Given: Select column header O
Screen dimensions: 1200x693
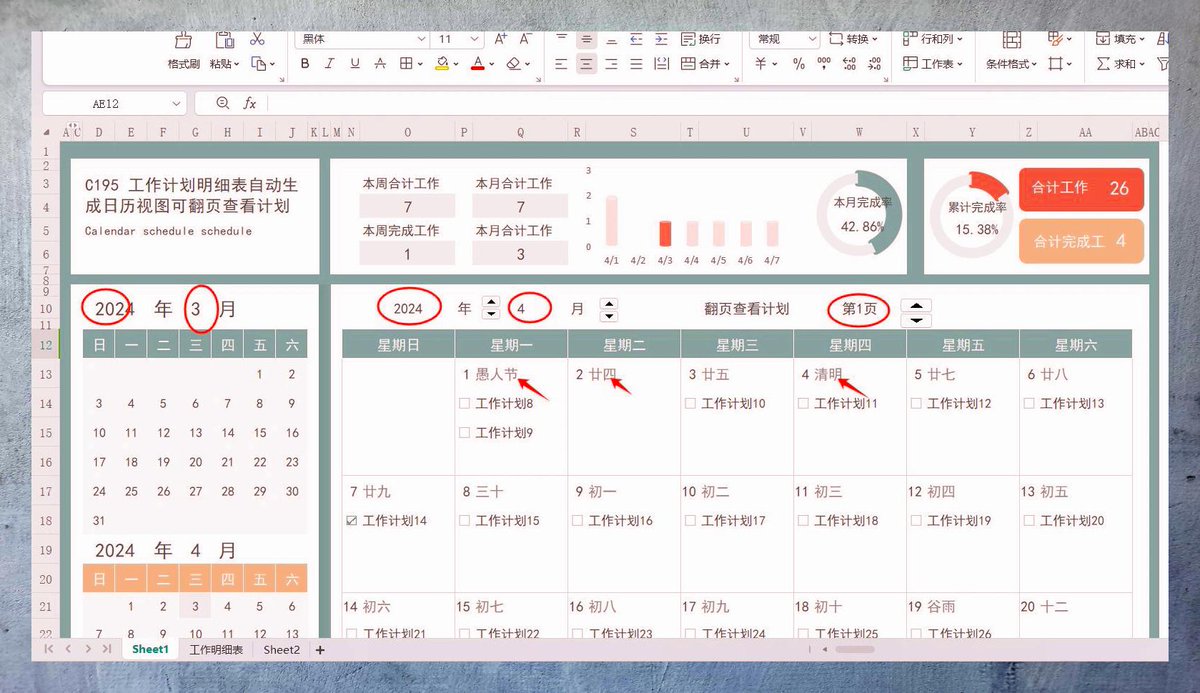Looking at the screenshot, I should click(407, 132).
